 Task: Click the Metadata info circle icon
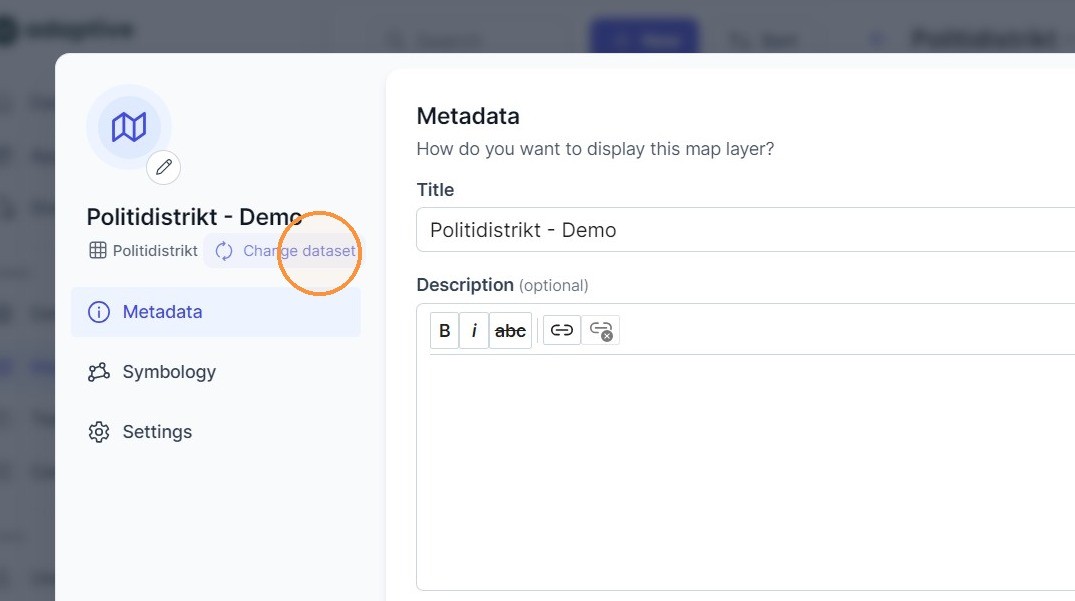tap(99, 312)
